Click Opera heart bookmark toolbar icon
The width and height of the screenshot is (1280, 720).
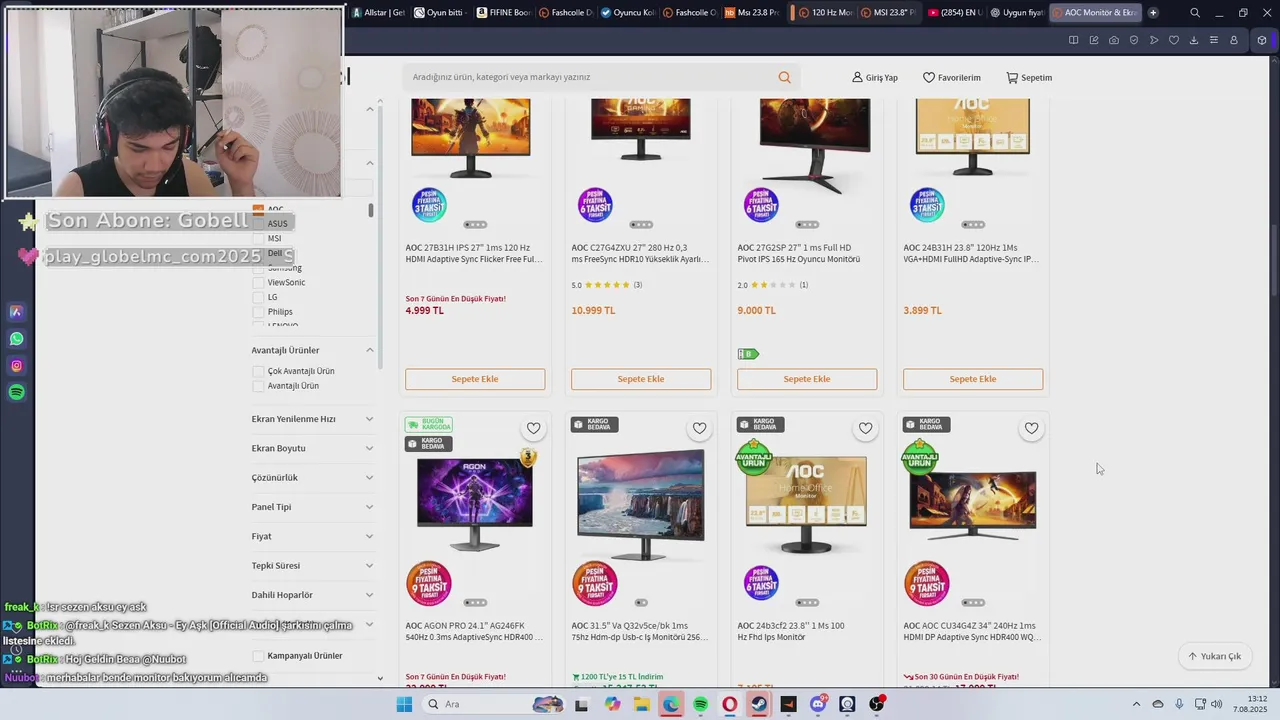(x=1174, y=40)
